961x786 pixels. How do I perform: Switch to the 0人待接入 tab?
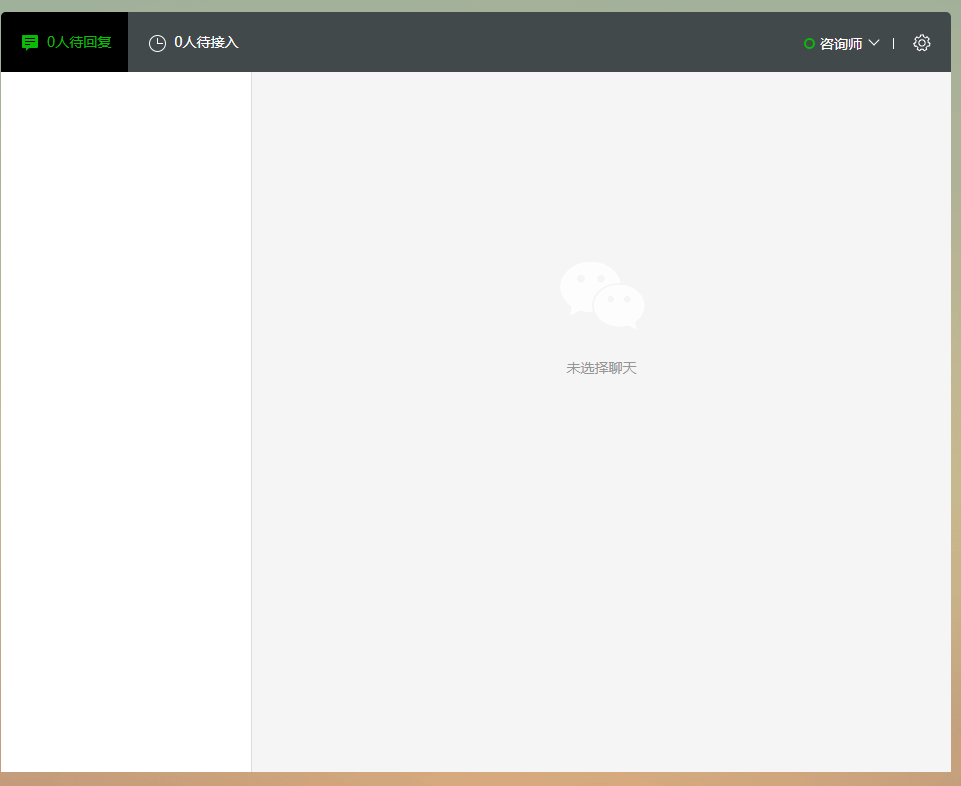194,42
